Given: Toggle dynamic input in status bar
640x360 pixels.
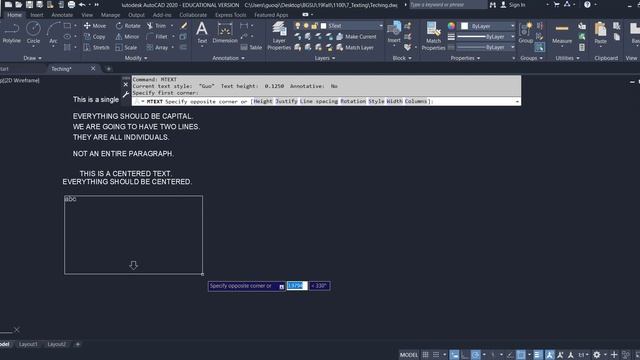Looking at the screenshot, I should (454, 355).
